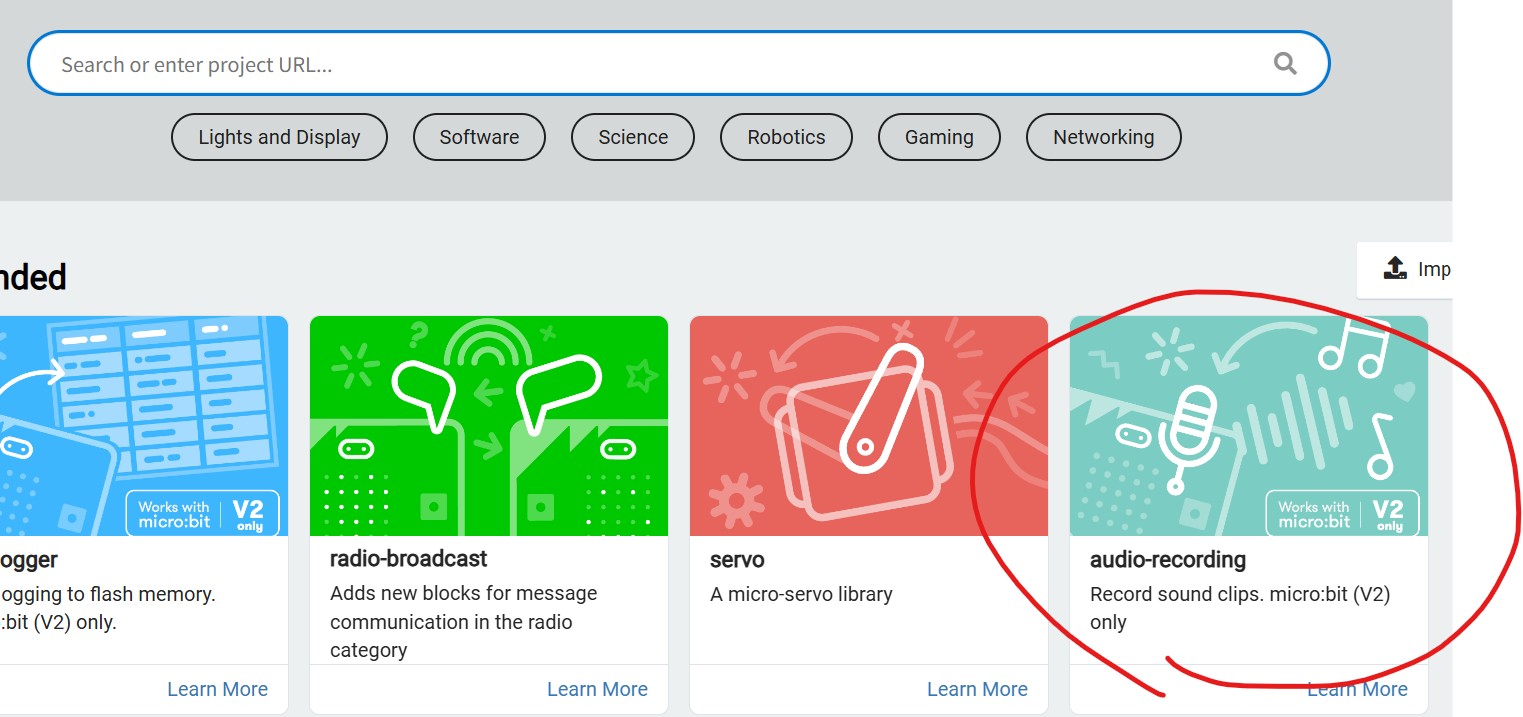Follow the servo card's Learn More link
Viewport: 1523px width, 717px height.
[x=977, y=689]
